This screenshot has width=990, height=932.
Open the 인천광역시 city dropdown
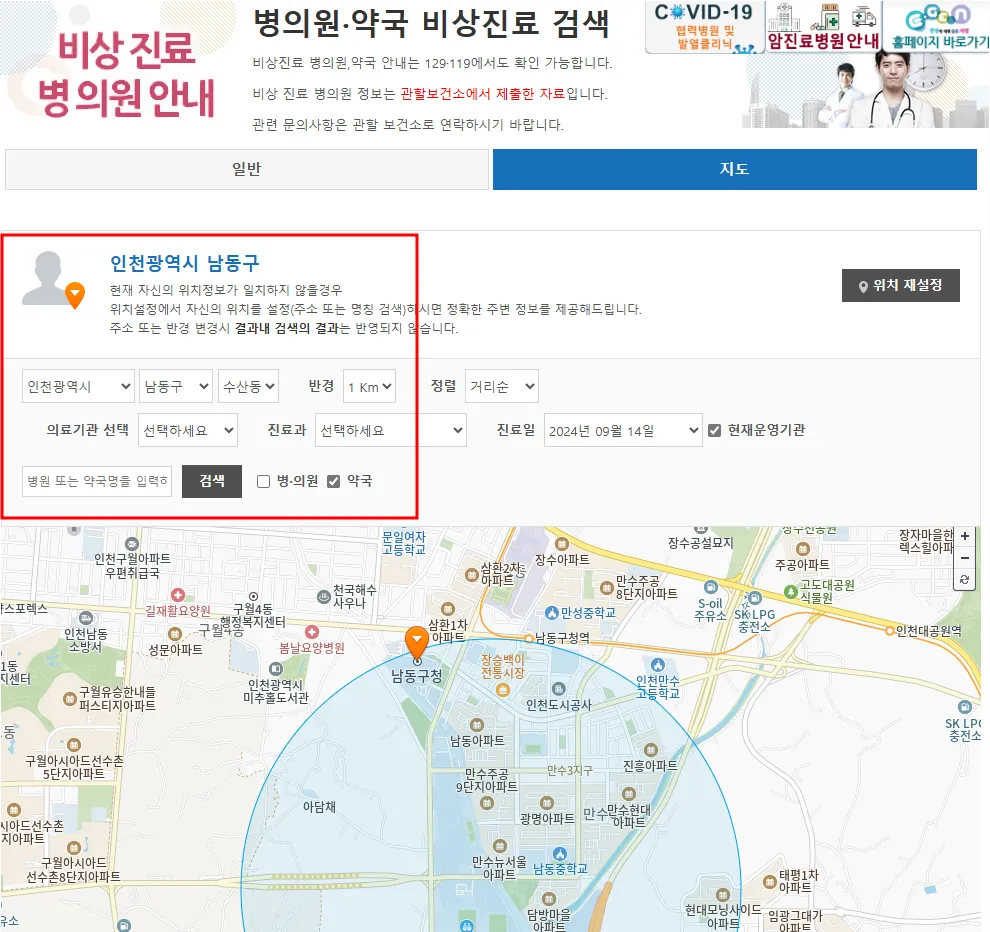(x=78, y=386)
